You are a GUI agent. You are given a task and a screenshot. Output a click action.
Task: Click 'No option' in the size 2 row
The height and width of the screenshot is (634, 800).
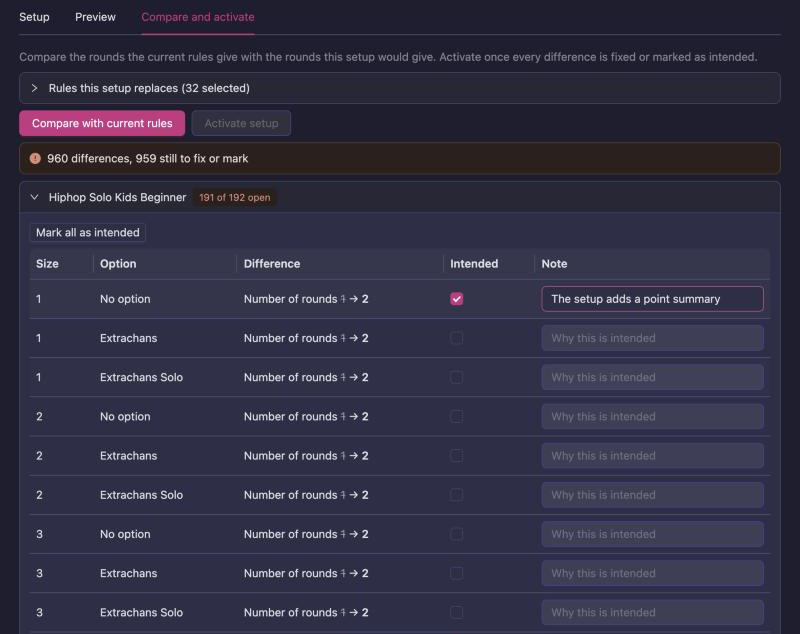pyautogui.click(x=125, y=417)
